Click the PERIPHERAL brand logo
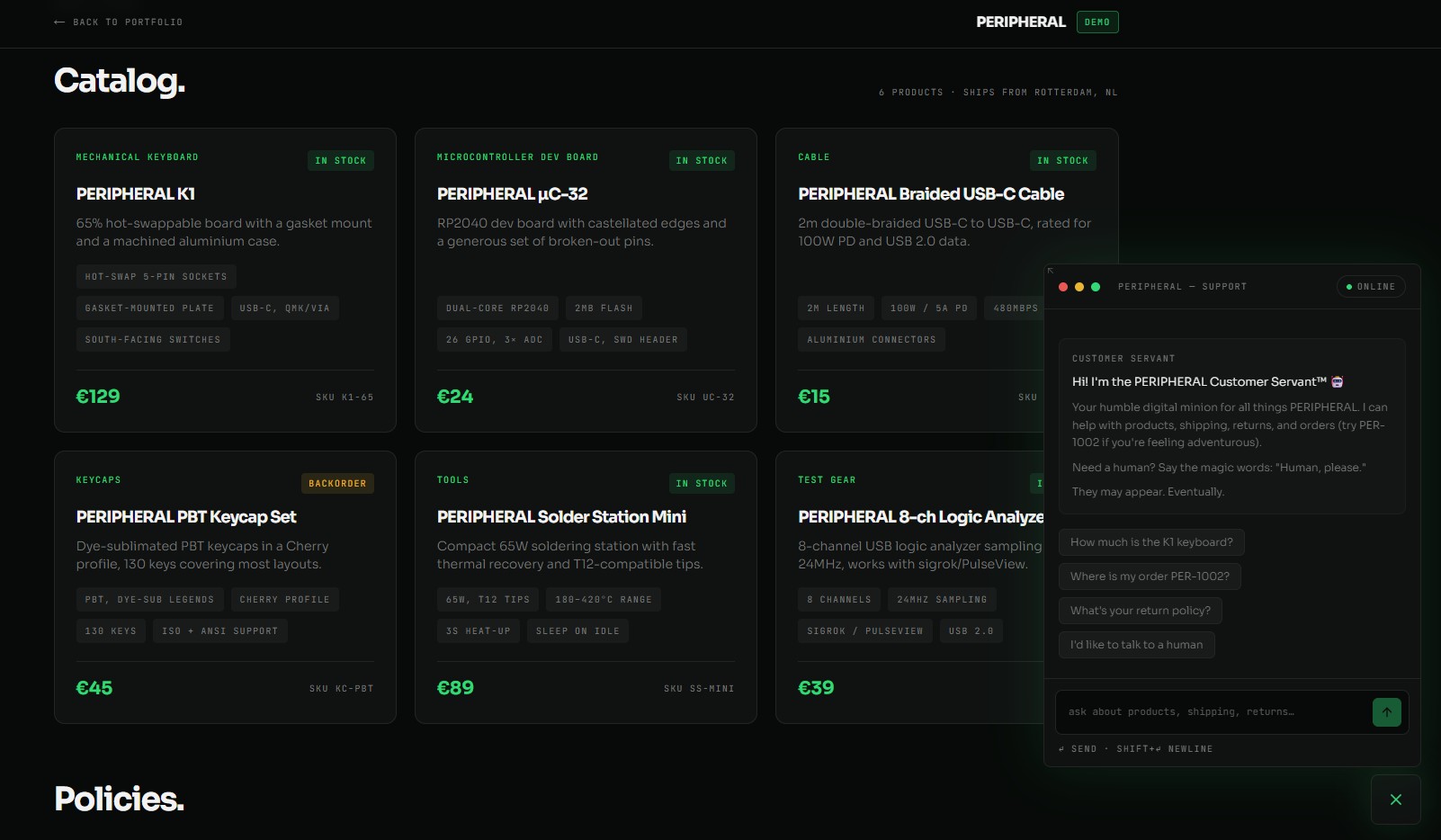The image size is (1441, 840). click(x=1021, y=22)
